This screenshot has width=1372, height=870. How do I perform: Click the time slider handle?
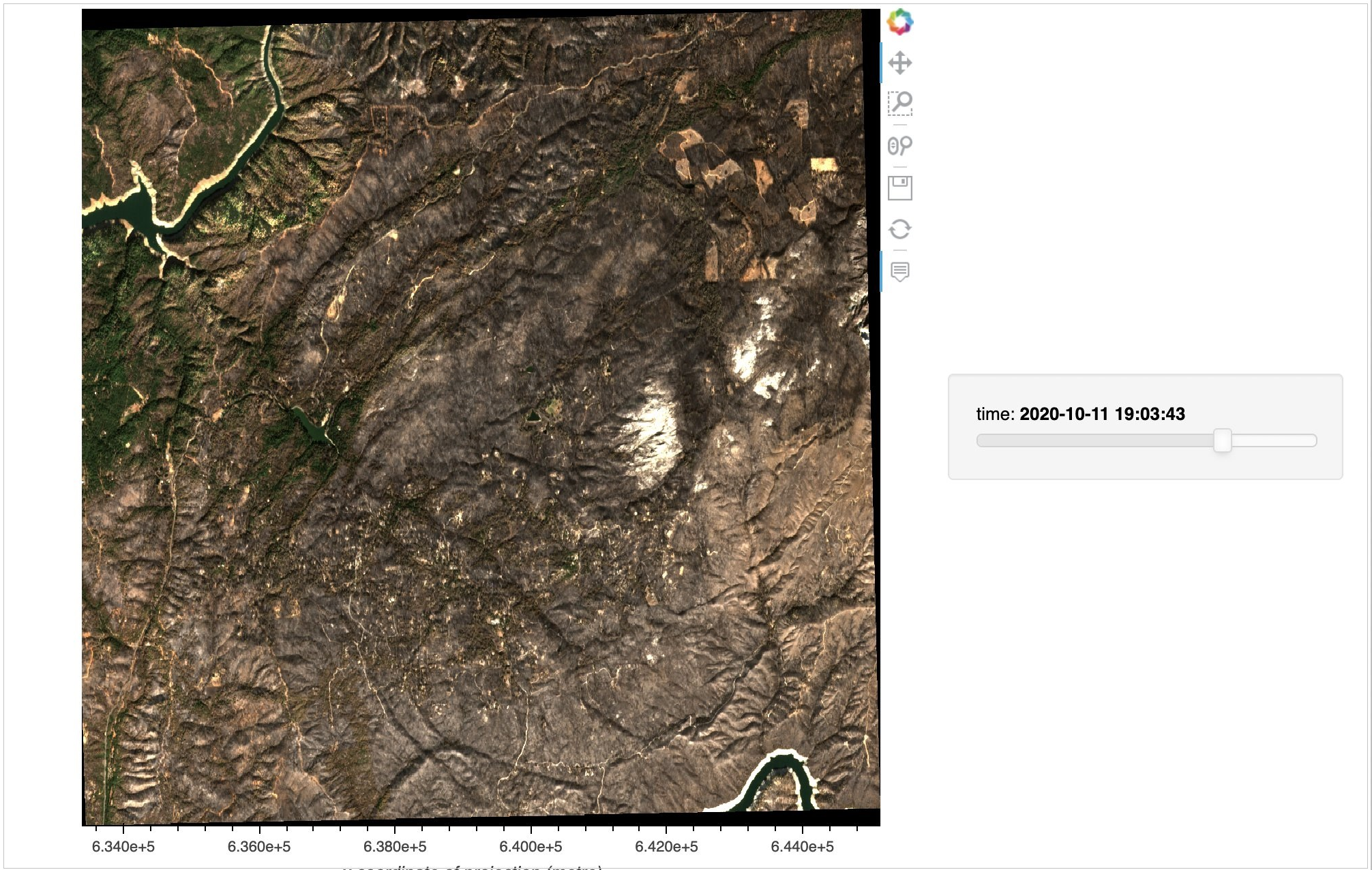click(x=1222, y=440)
